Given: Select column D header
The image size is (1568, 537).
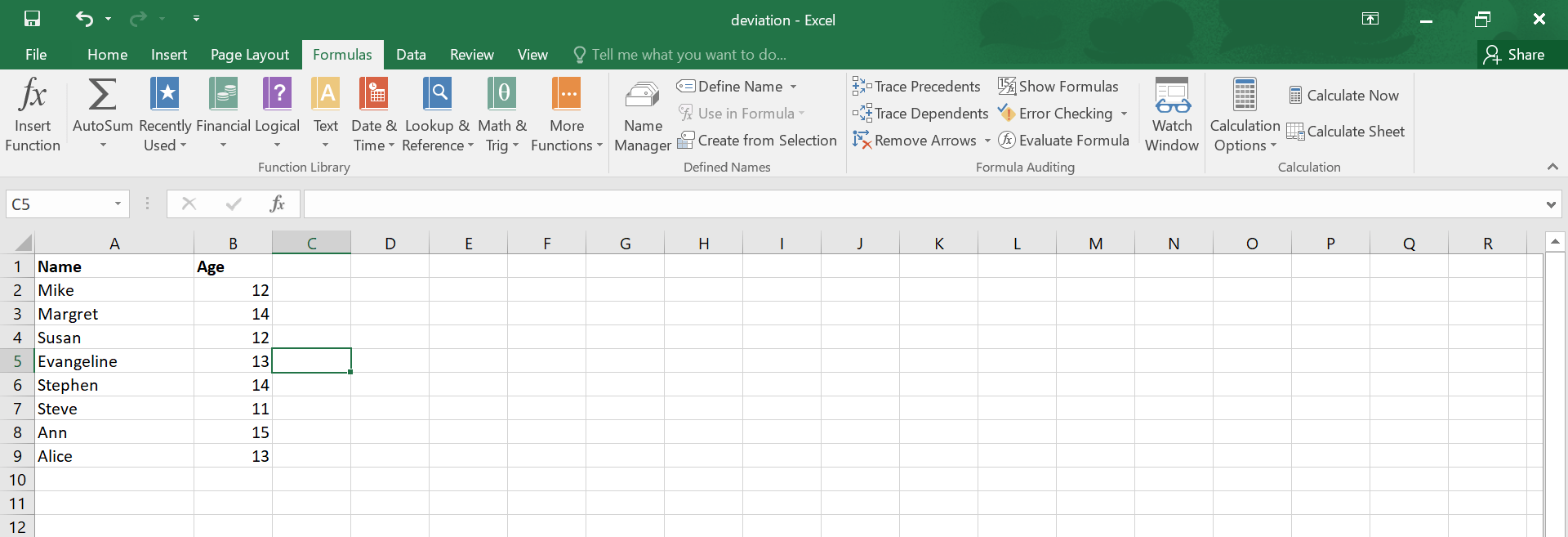Looking at the screenshot, I should click(390, 243).
